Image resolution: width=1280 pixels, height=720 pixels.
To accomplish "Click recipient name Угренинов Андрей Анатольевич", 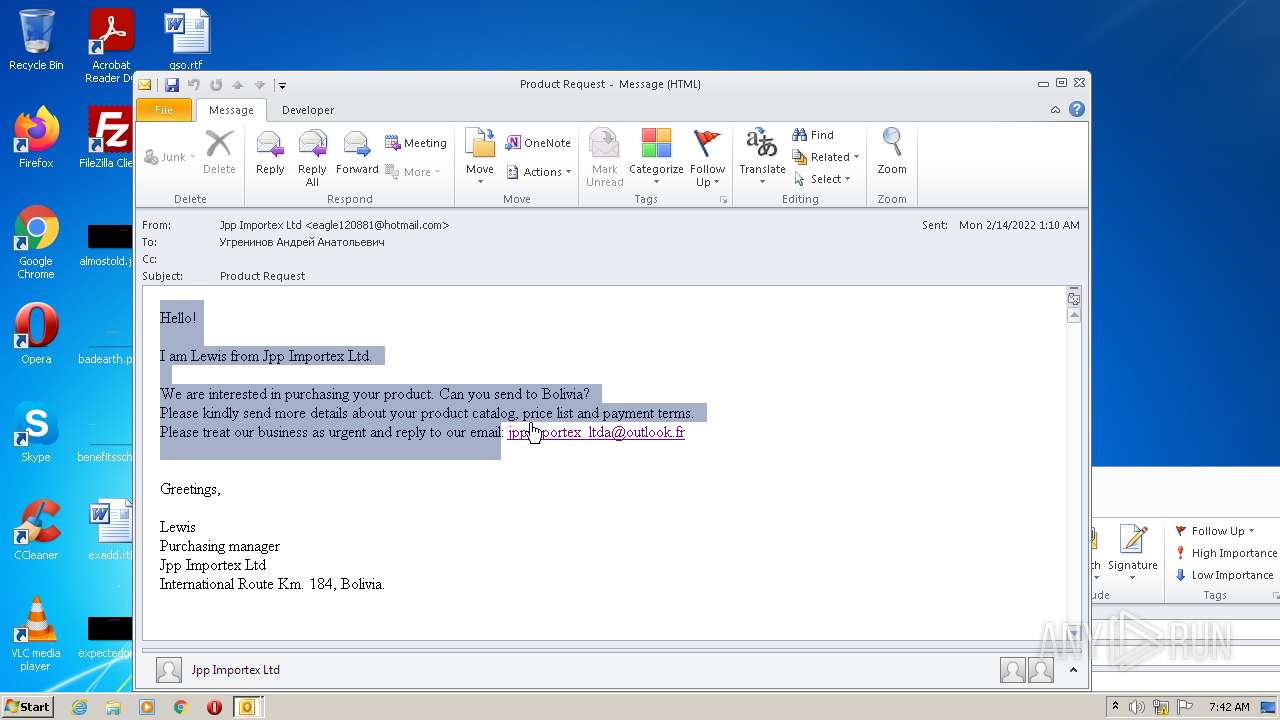I will point(302,242).
